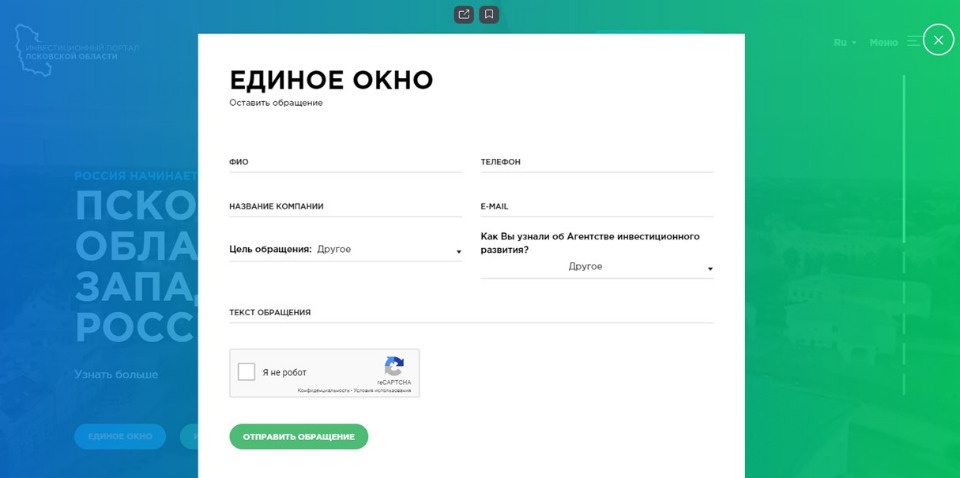Click the Pskov region portal logo
This screenshot has width=960, height=478.
[77, 51]
